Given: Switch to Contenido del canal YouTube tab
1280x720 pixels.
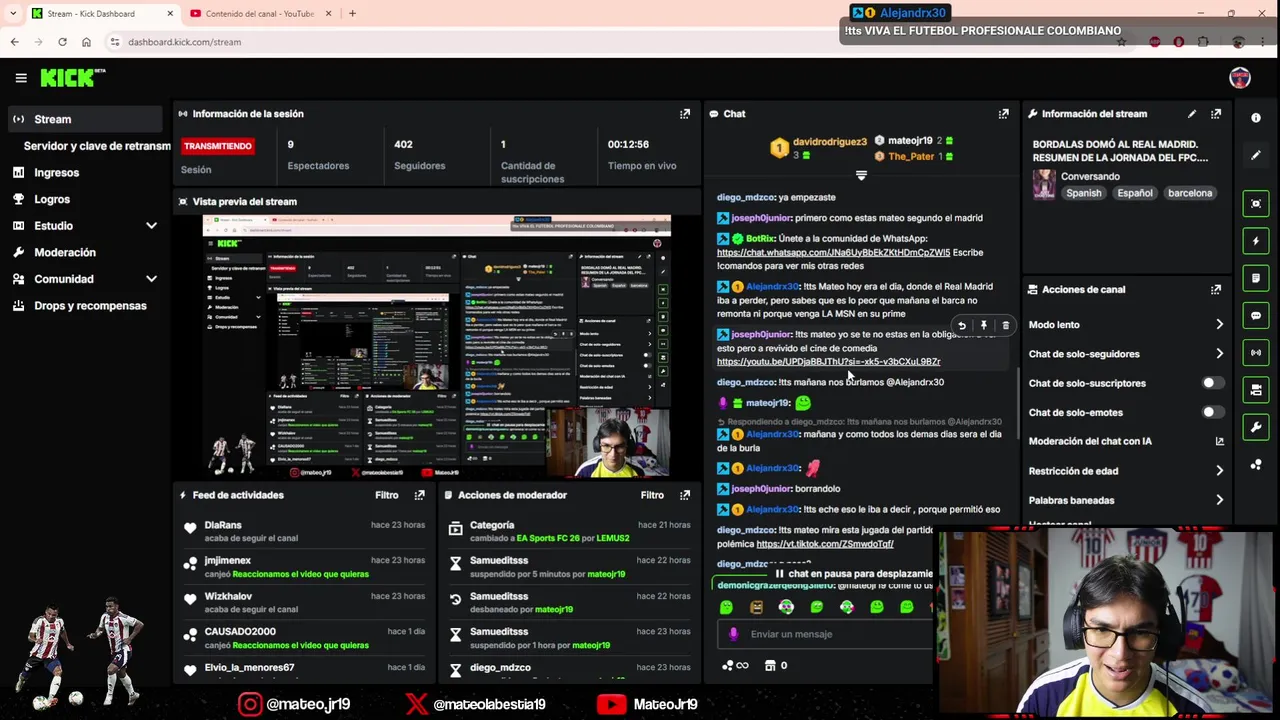Looking at the screenshot, I should click(x=258, y=14).
